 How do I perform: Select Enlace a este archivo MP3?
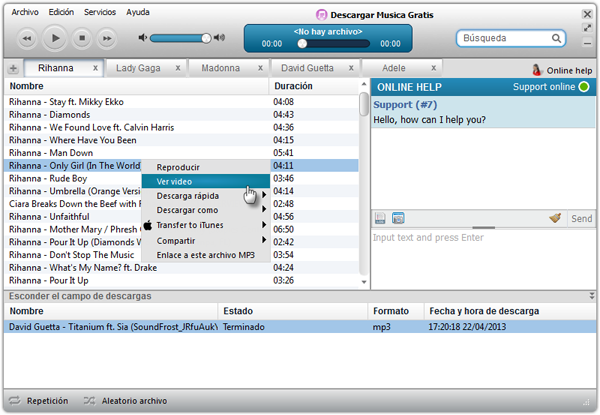click(206, 255)
